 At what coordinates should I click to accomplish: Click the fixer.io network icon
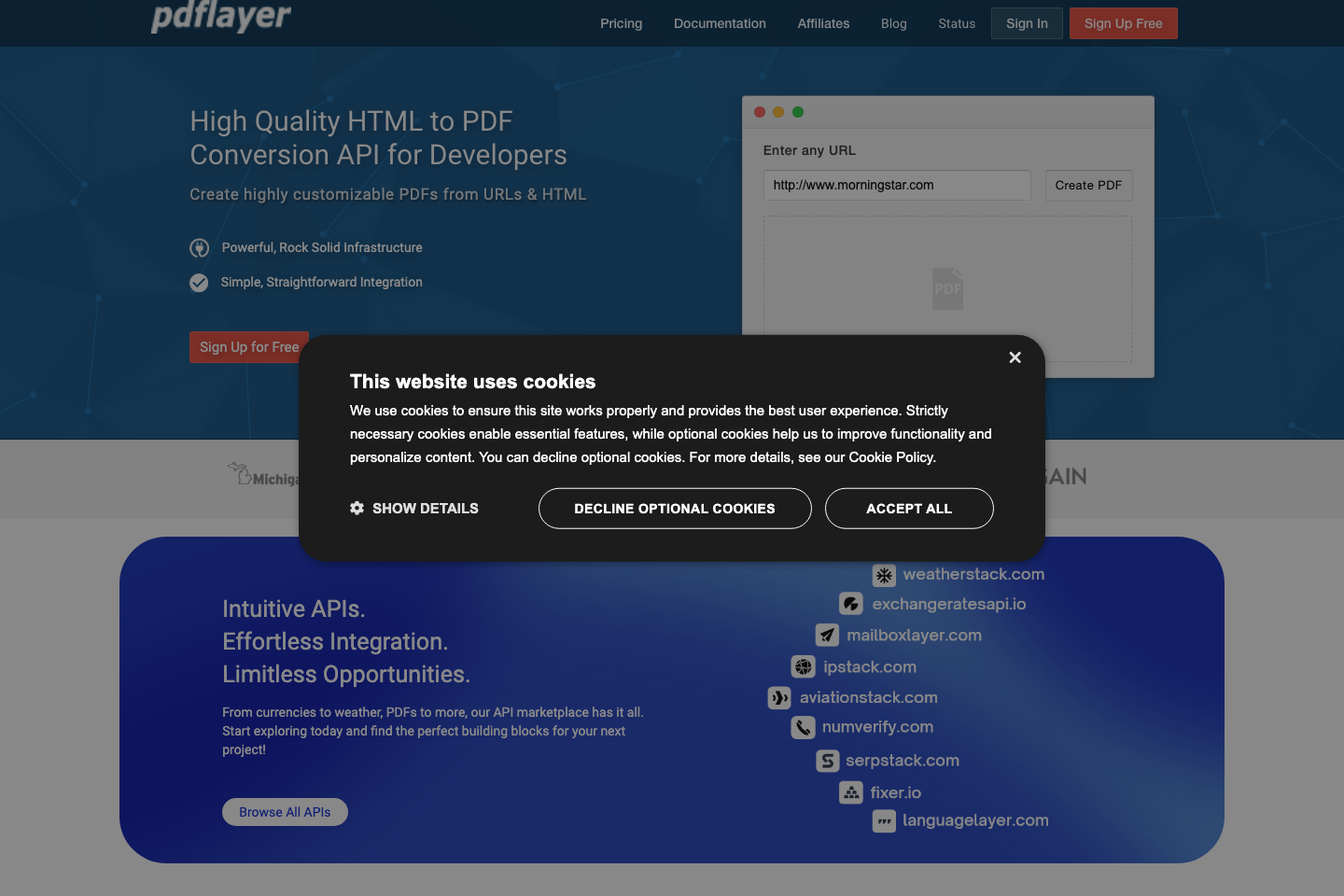point(851,792)
